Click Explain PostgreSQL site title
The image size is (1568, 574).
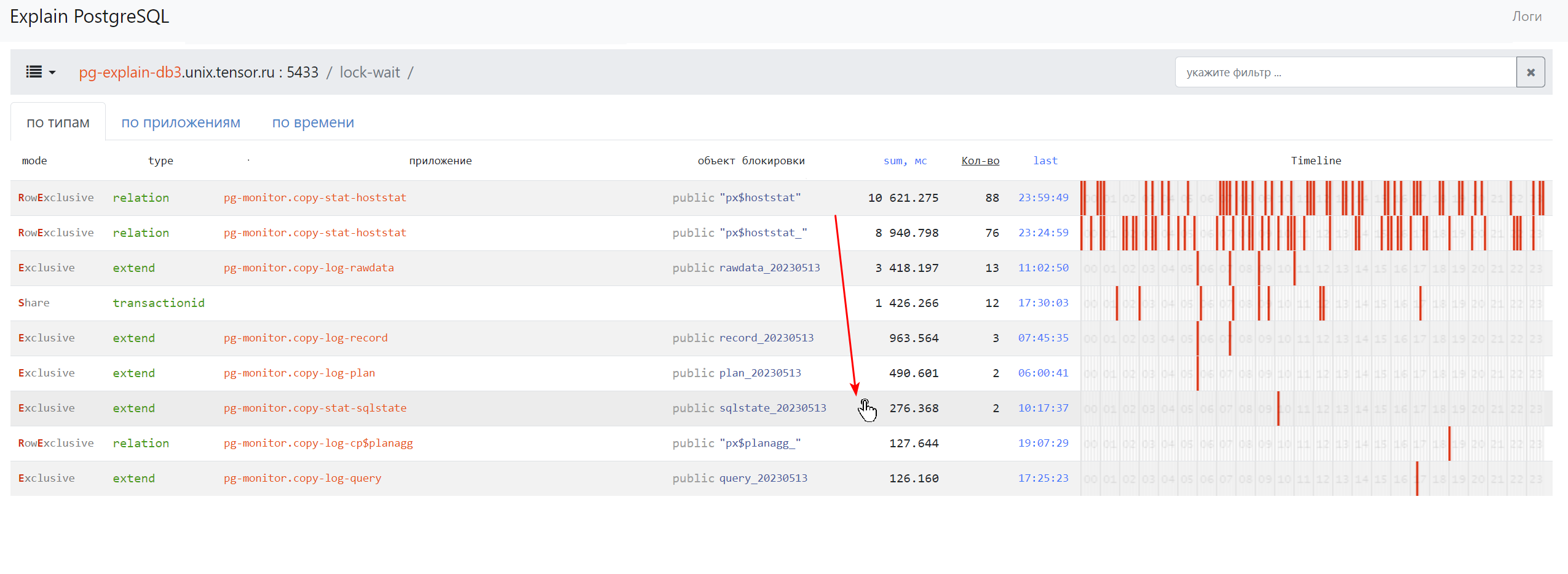90,17
